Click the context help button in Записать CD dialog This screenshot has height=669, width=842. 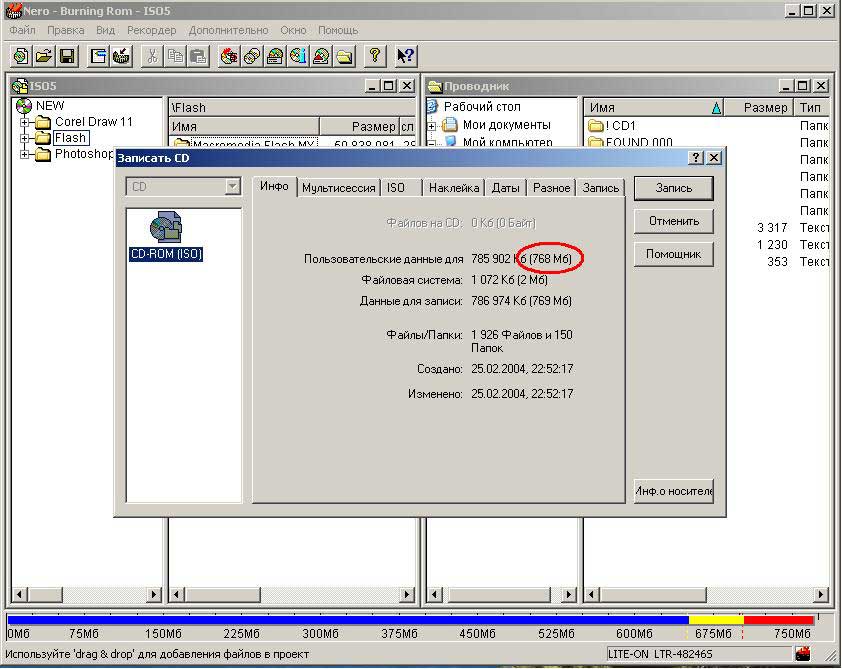tap(696, 157)
